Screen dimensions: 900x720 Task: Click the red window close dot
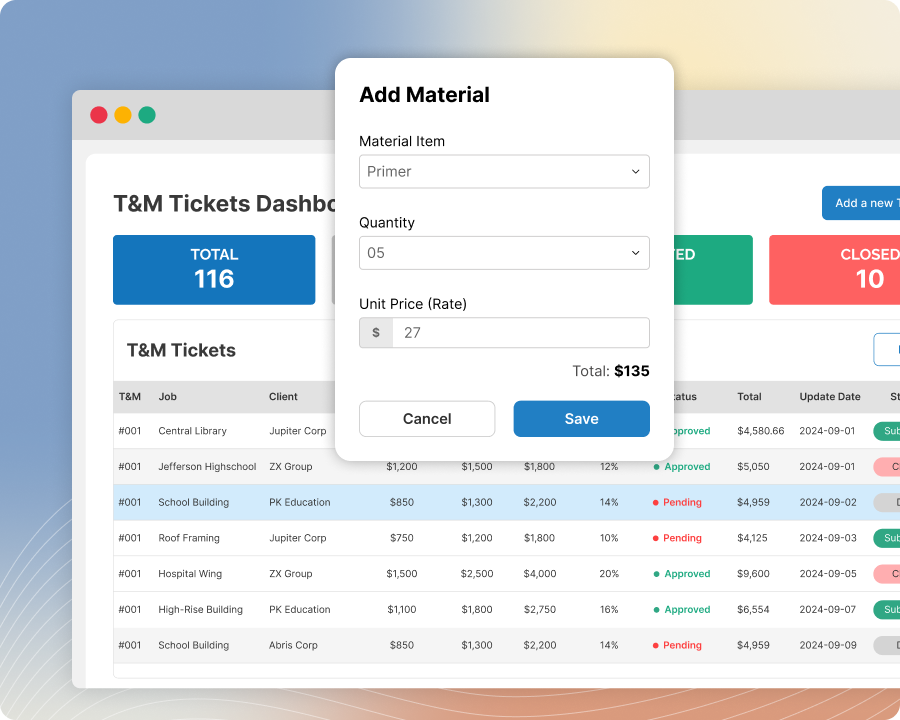(x=99, y=115)
